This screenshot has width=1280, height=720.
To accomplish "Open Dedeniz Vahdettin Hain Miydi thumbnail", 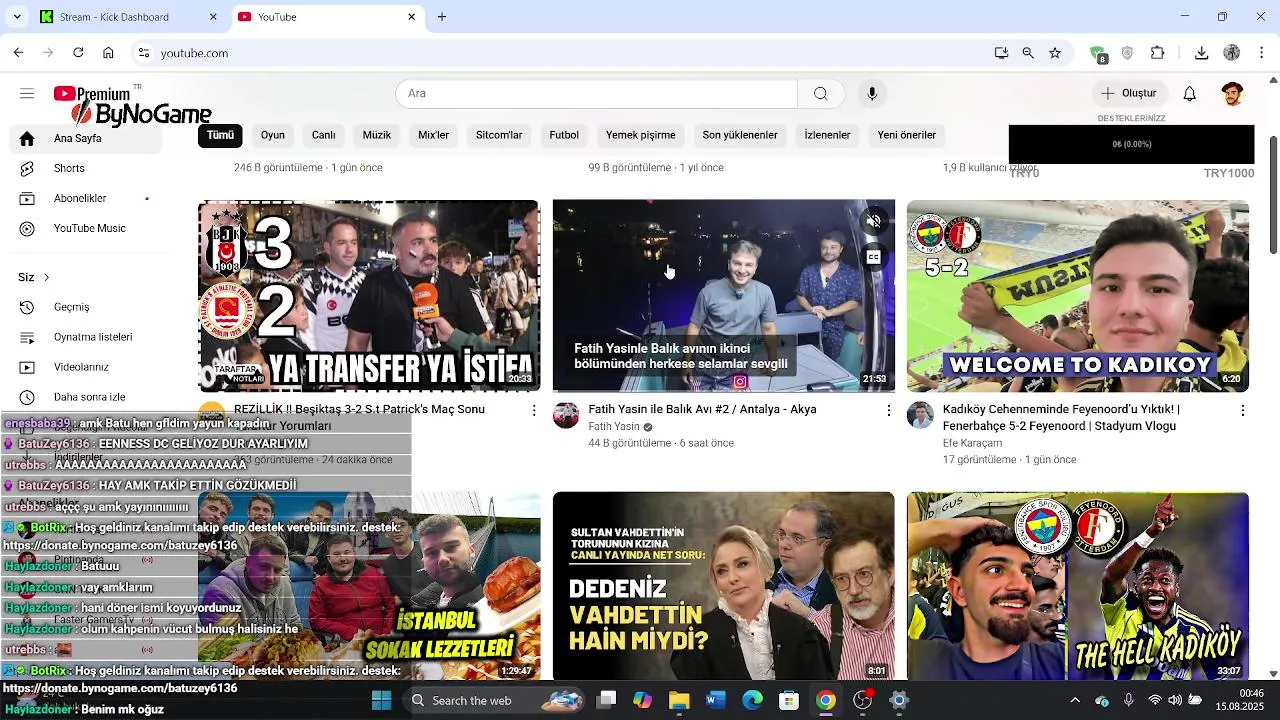I will point(724,586).
